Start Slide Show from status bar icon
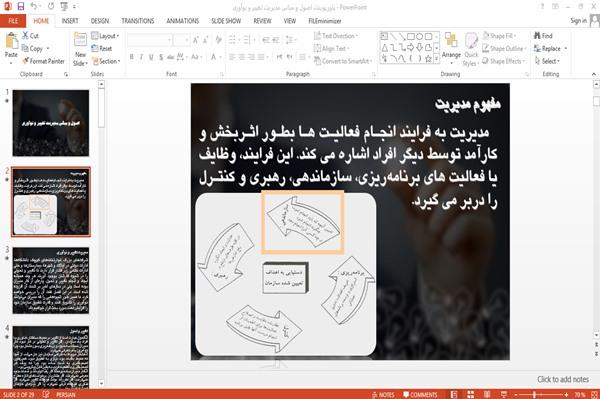Image resolution: width=600 pixels, height=399 pixels. 504,394
